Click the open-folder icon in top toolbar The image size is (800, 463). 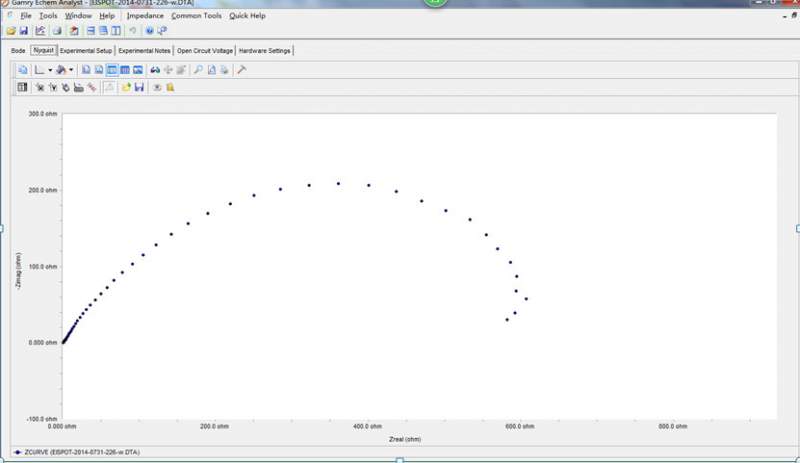point(11,31)
